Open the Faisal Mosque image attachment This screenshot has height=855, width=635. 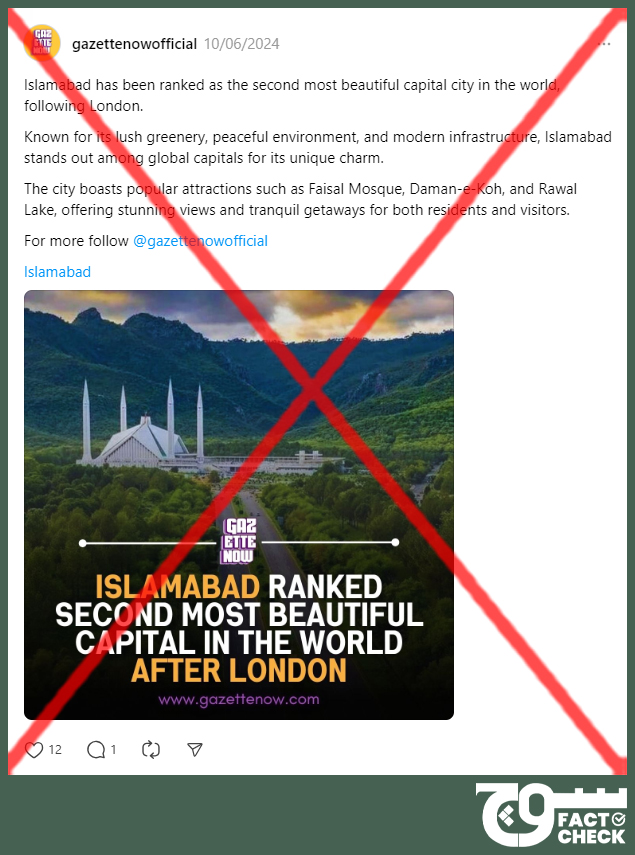click(x=239, y=505)
